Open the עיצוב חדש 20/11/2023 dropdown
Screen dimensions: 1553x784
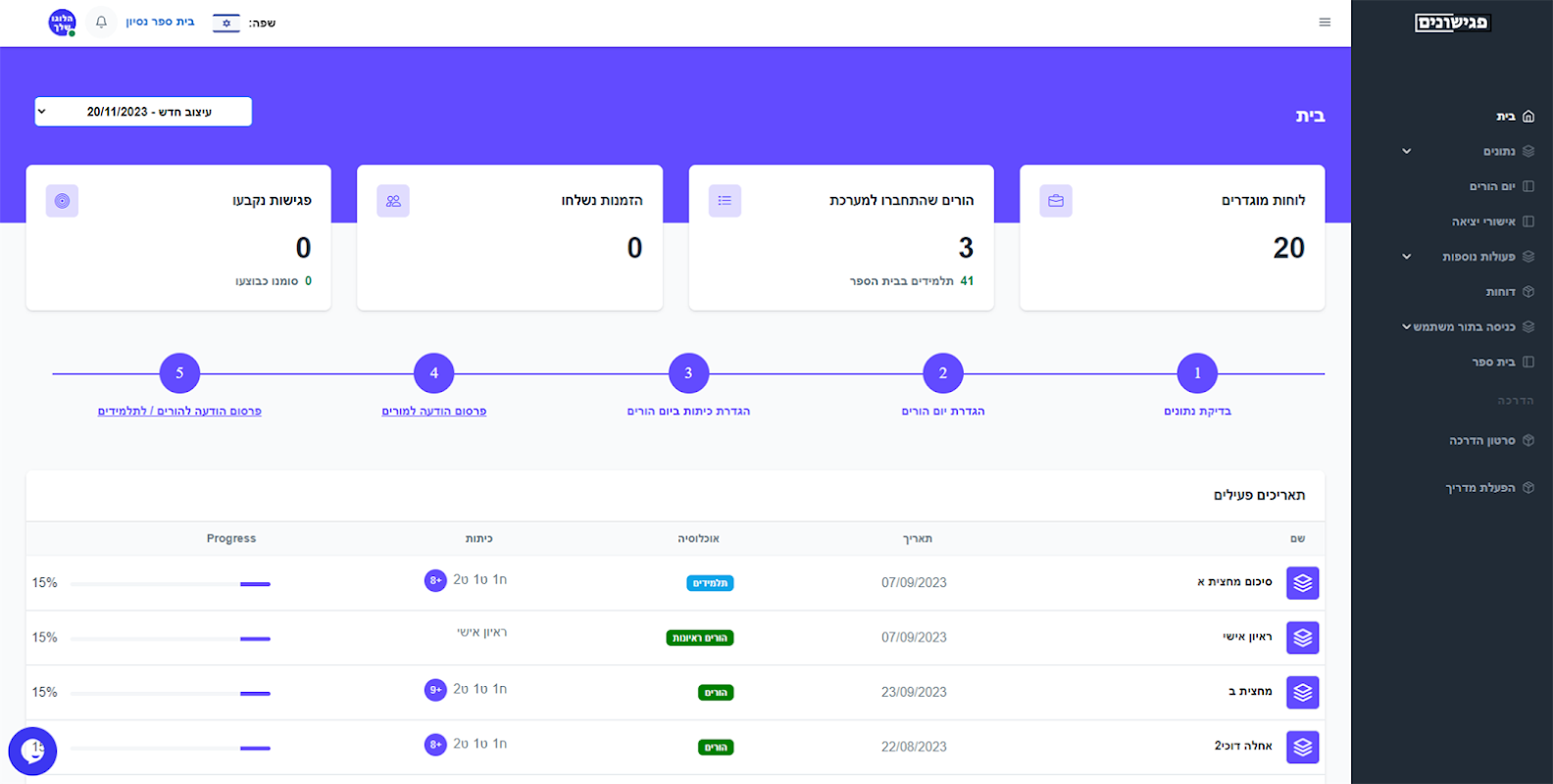point(143,112)
